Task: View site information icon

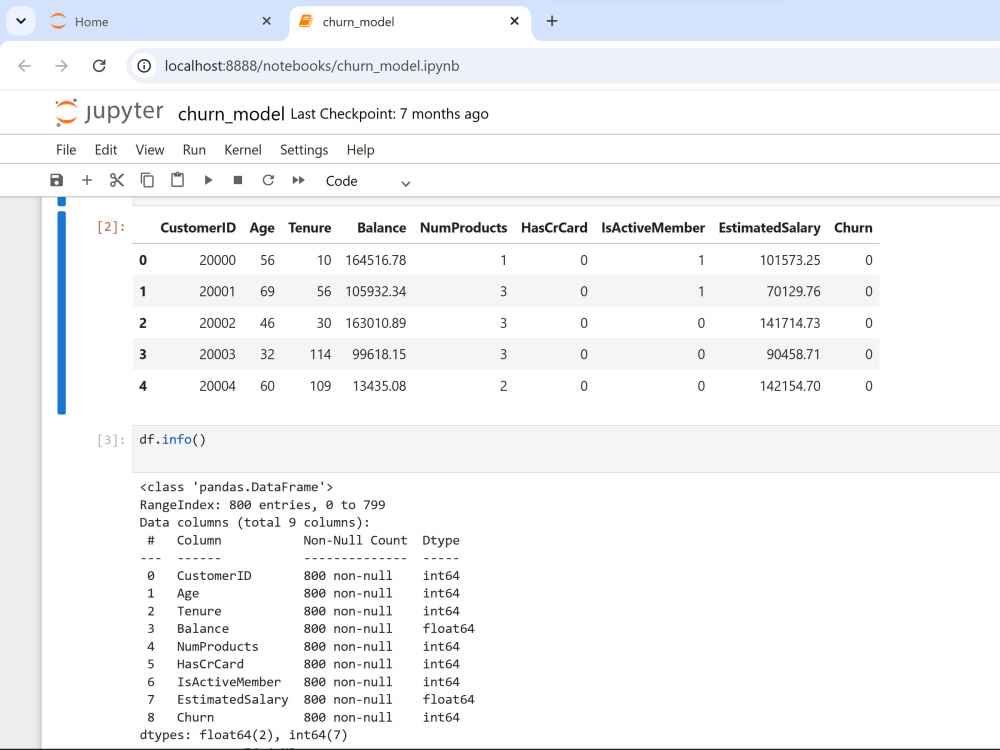Action: click(x=145, y=66)
